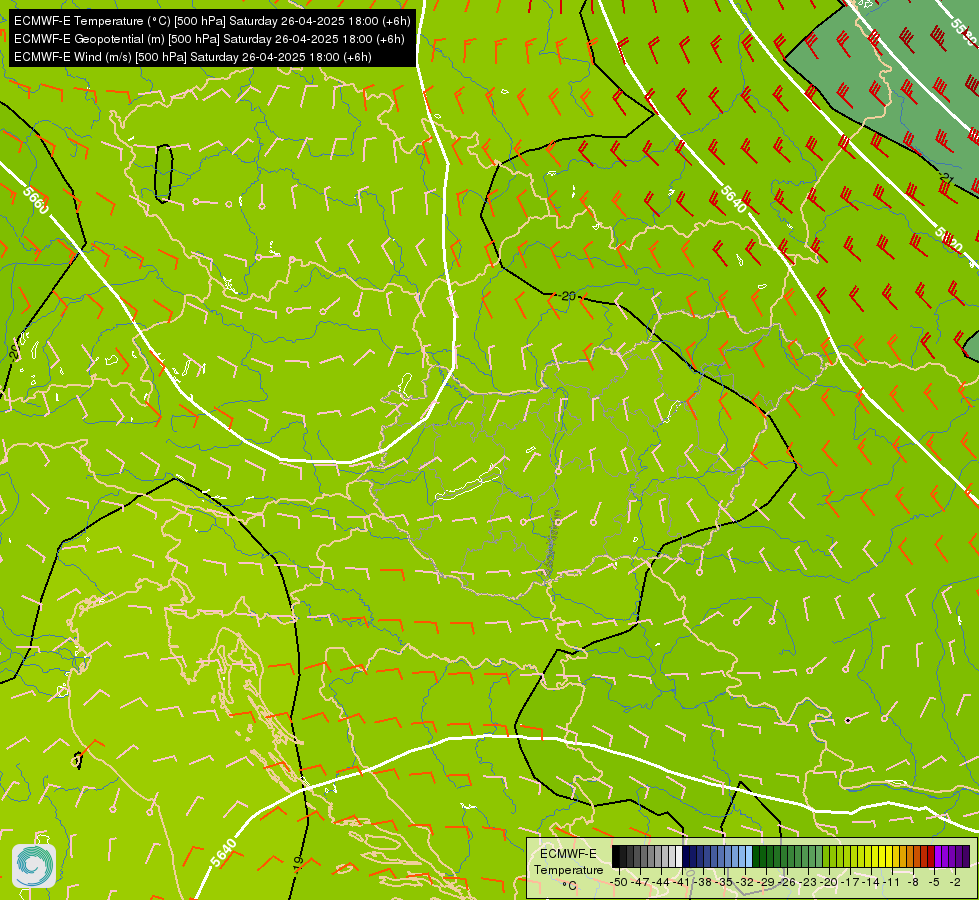
Task: Select the ECMWF-E Temperature 500 hPa title line
Action: coord(212,21)
